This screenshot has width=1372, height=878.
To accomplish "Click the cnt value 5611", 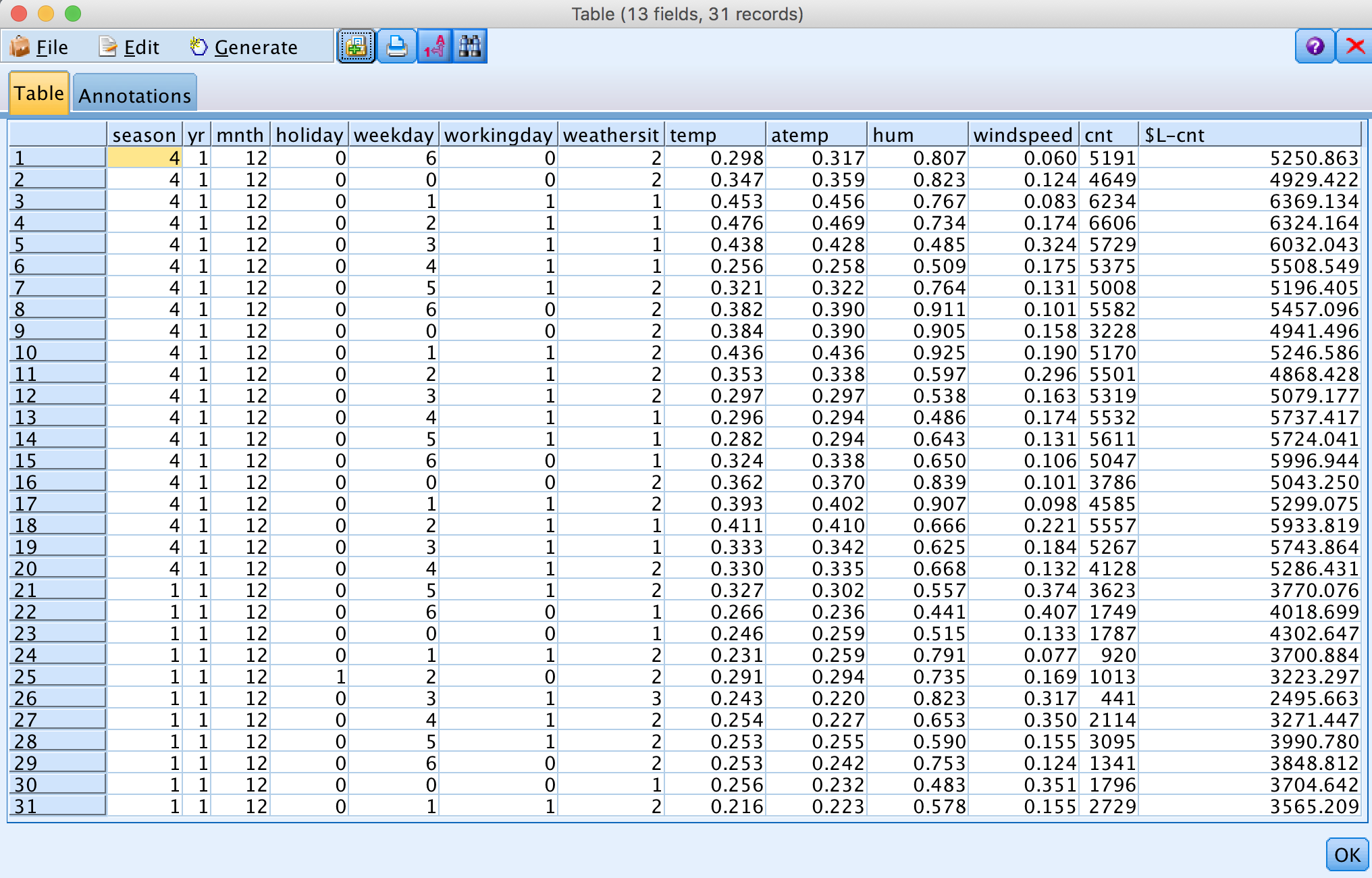I will tap(1113, 439).
